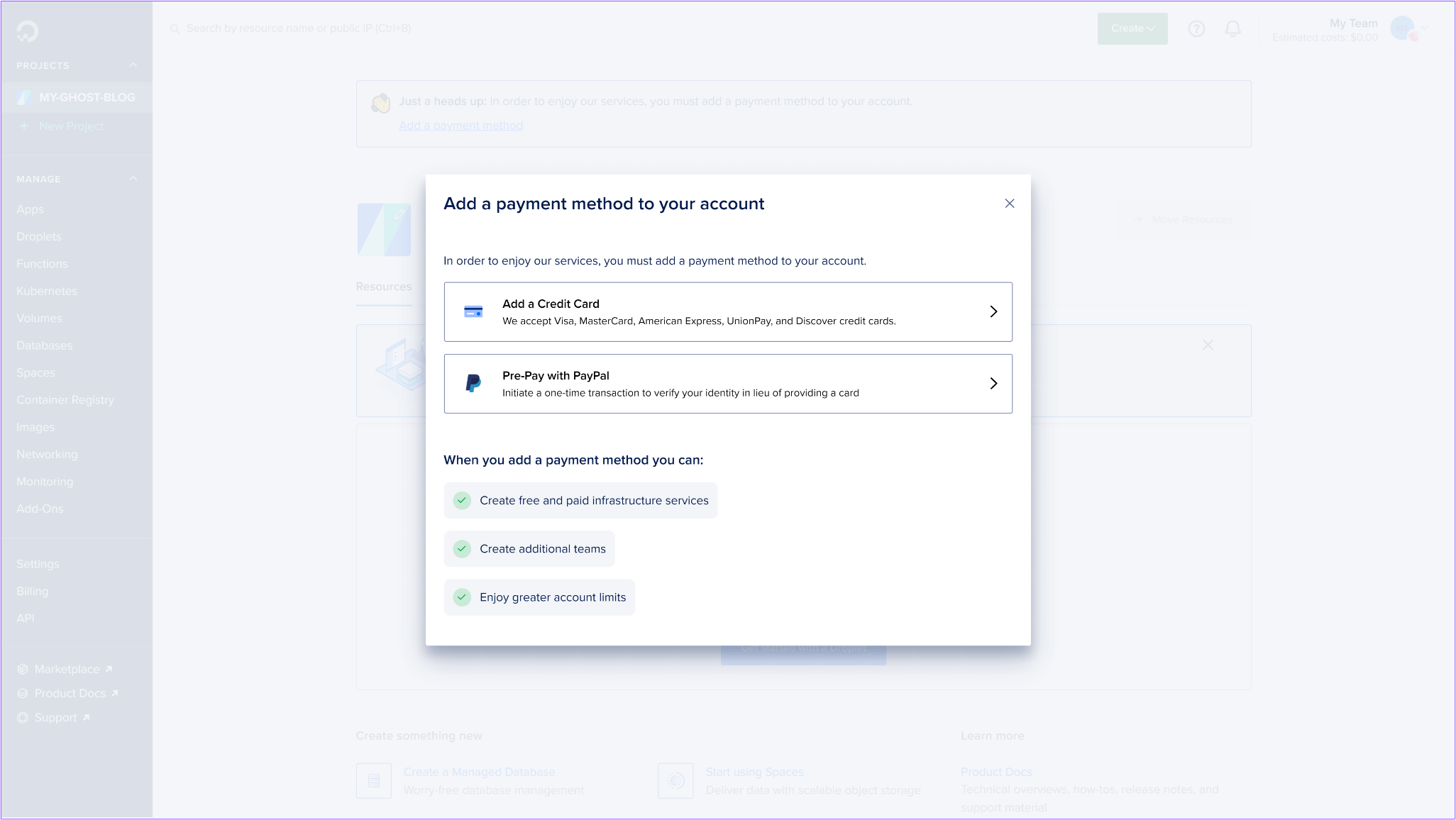Go to Container Registry
The image size is (1456, 820).
pyautogui.click(x=65, y=400)
